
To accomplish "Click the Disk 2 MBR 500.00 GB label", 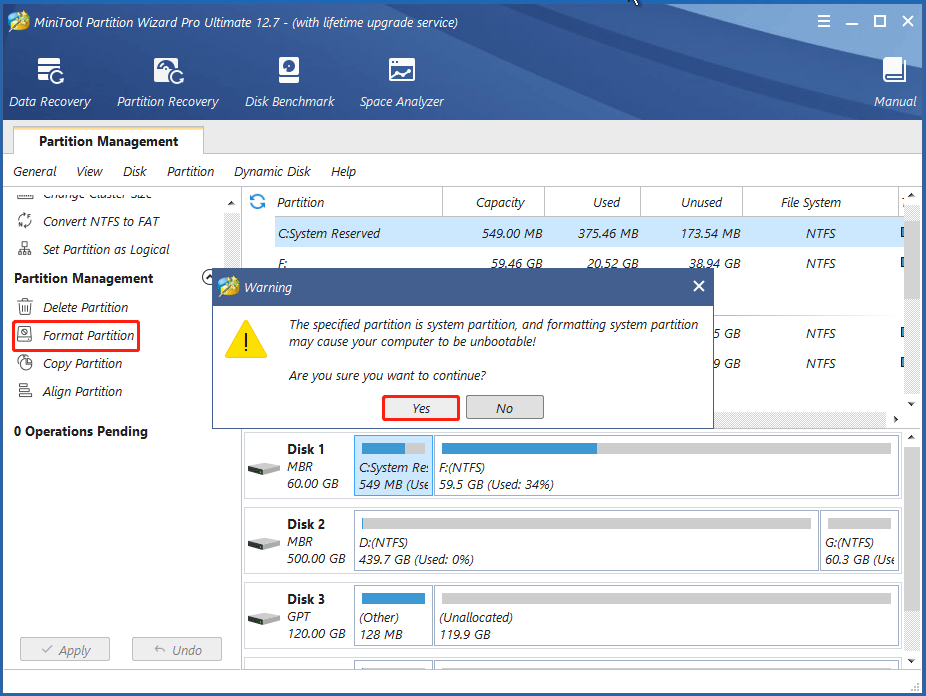I will pos(316,541).
